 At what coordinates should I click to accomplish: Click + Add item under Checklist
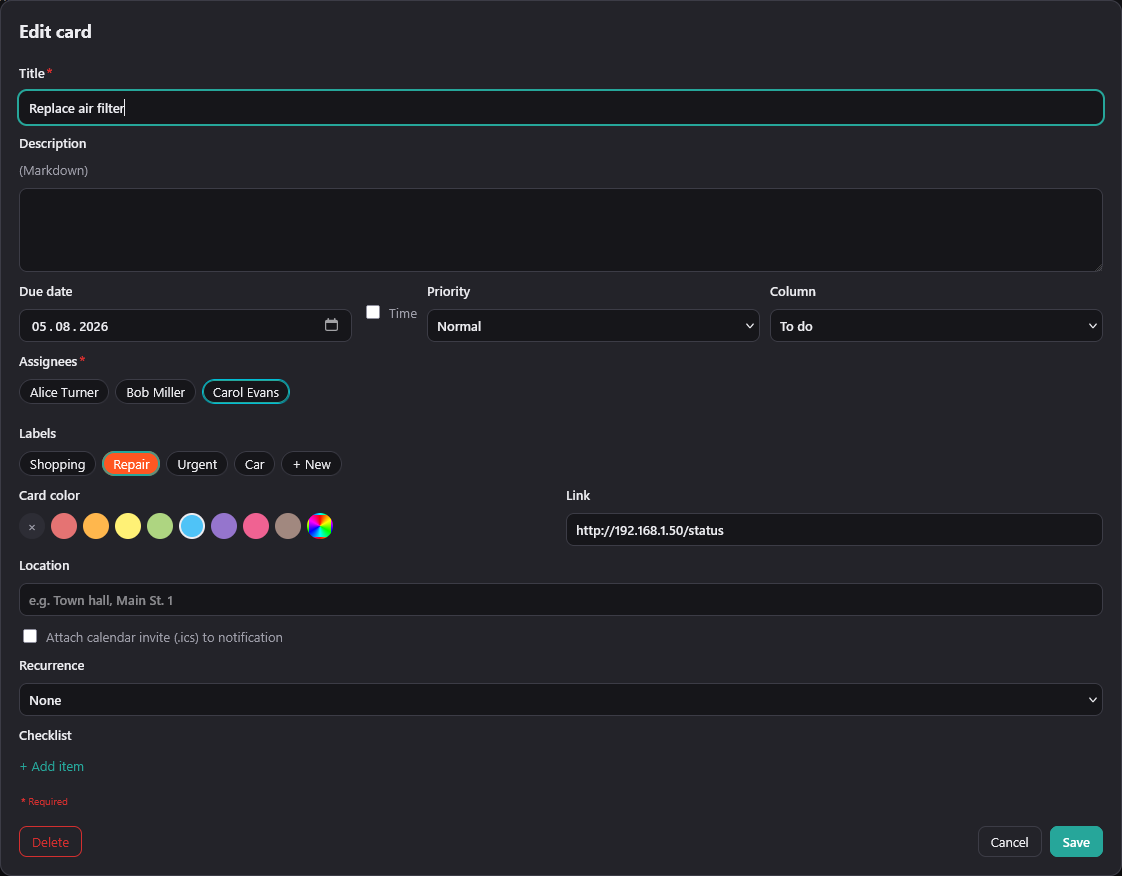point(52,766)
